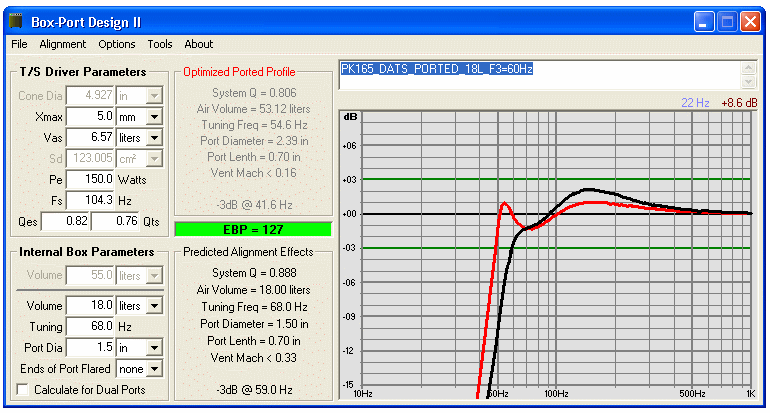
Task: Click the System Q = 0.888 text
Action: 254,273
